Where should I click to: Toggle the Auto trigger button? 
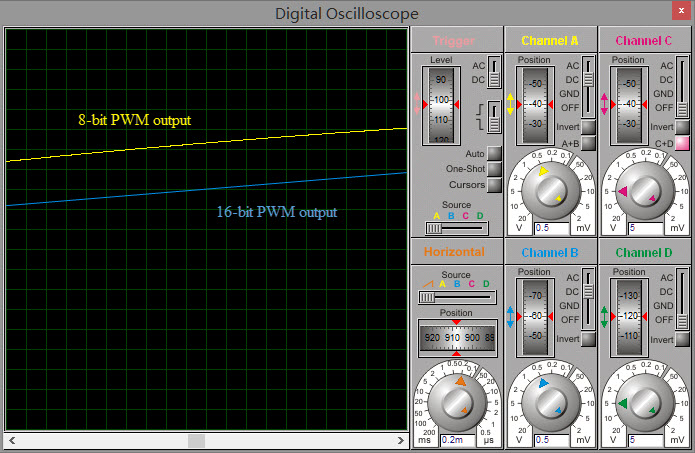point(494,153)
